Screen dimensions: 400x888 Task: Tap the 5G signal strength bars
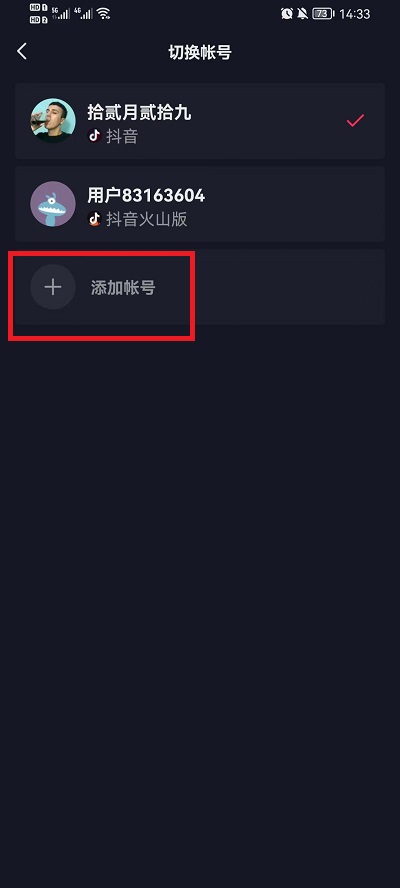coord(61,14)
